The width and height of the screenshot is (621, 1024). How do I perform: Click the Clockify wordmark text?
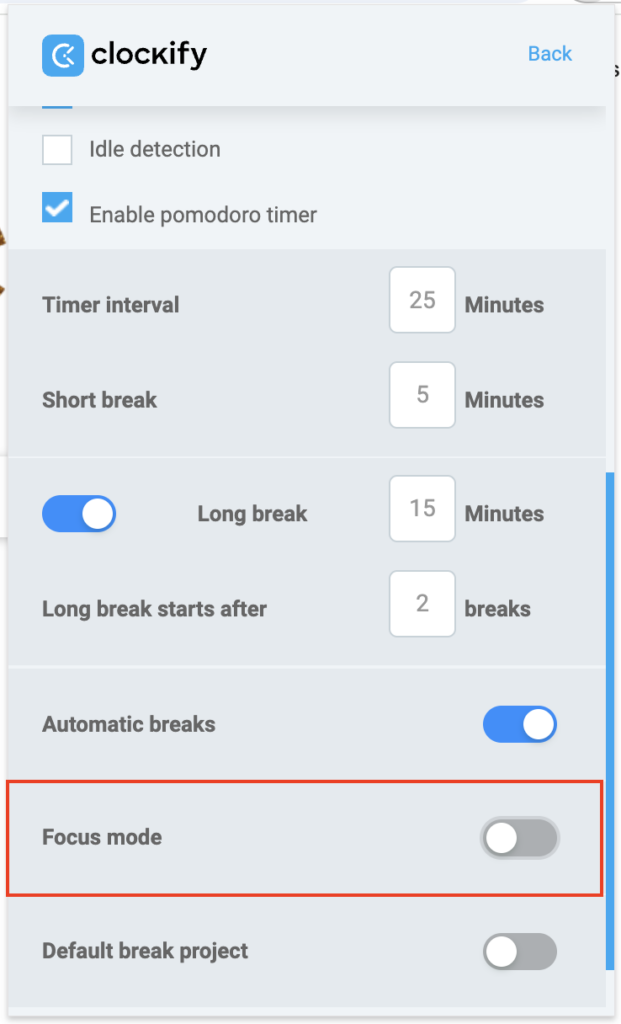point(149,55)
